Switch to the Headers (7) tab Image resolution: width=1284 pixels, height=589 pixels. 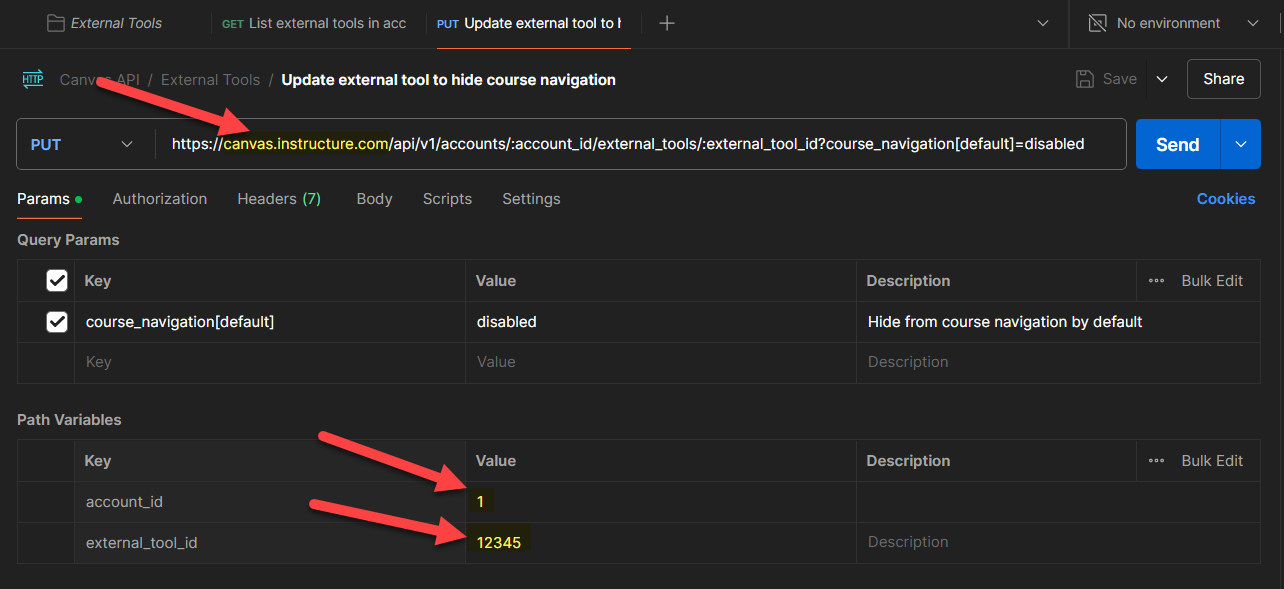pos(279,199)
